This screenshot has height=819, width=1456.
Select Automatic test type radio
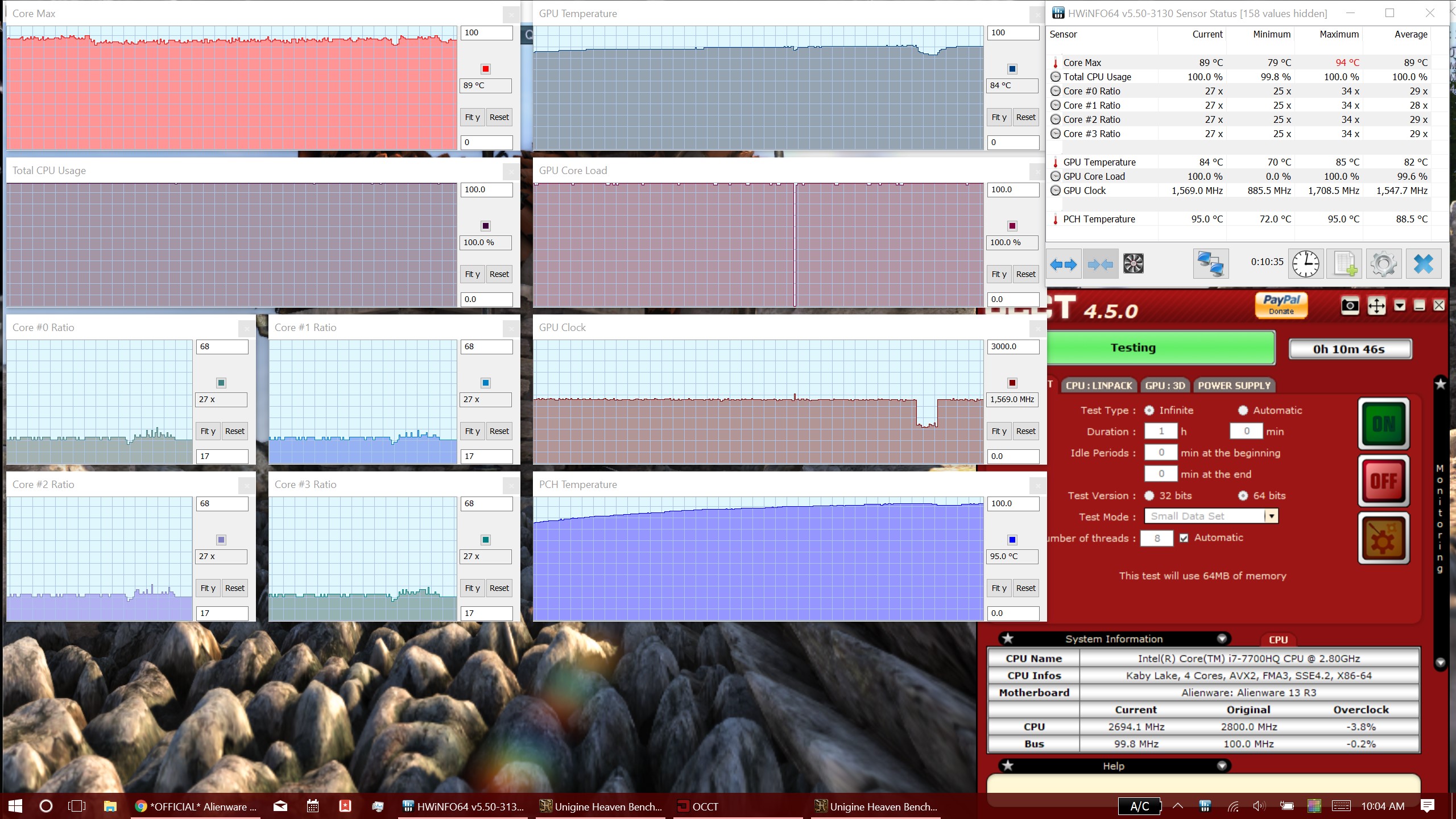point(1243,410)
